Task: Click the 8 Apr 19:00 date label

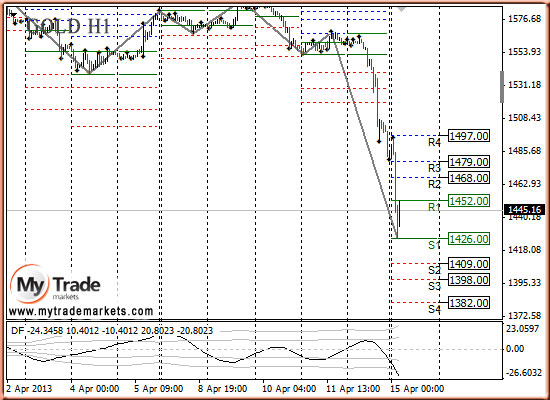Action: pyautogui.click(x=222, y=389)
